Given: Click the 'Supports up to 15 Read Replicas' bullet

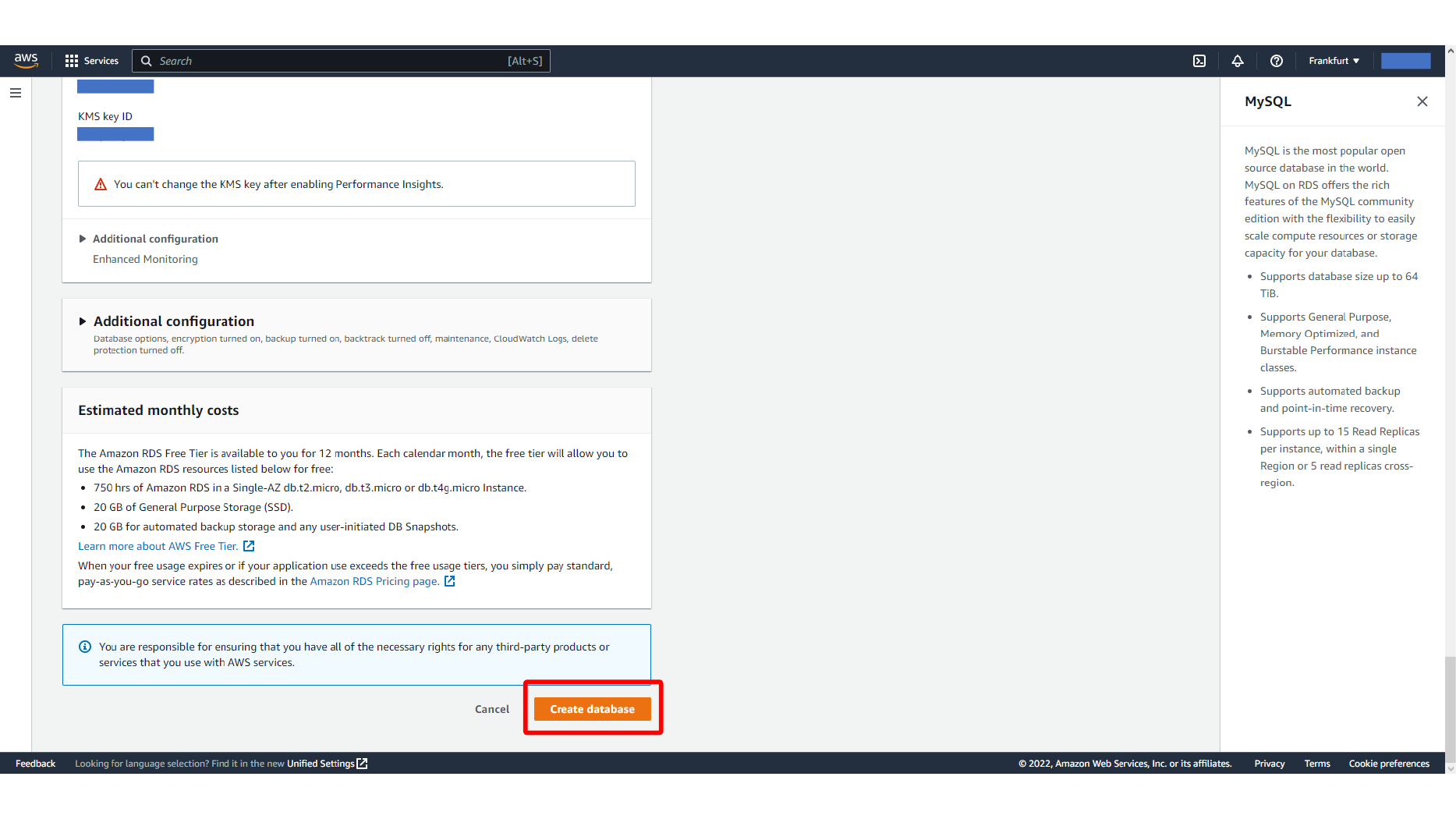Looking at the screenshot, I should 1340,457.
